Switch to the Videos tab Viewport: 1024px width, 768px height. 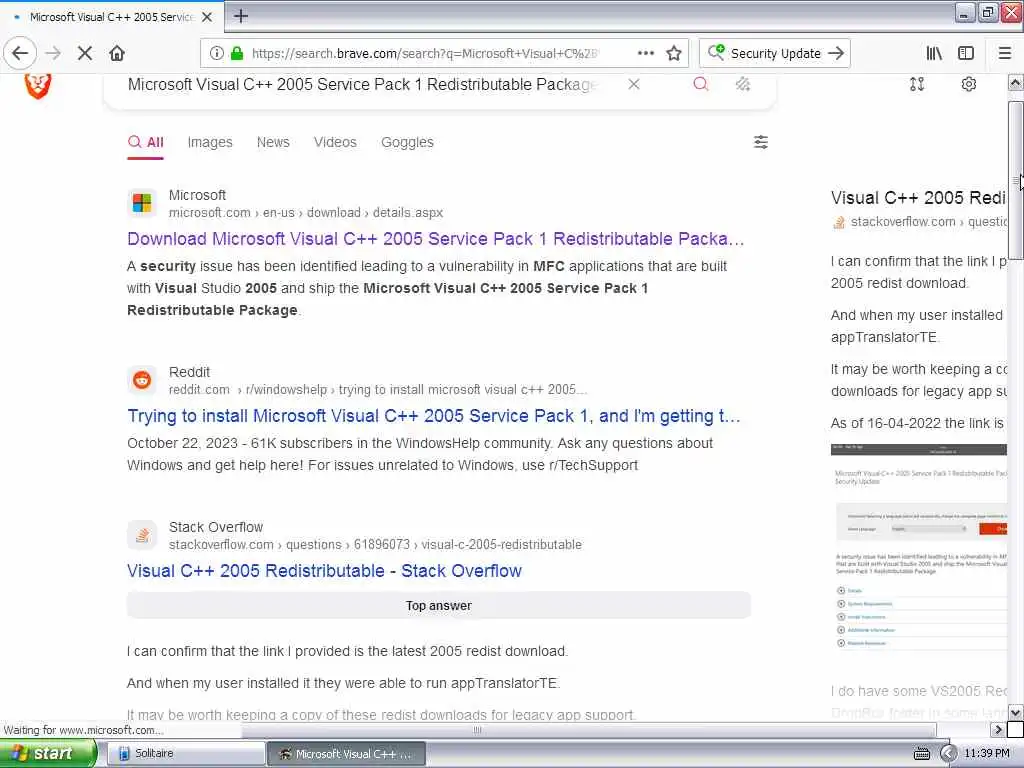point(335,142)
